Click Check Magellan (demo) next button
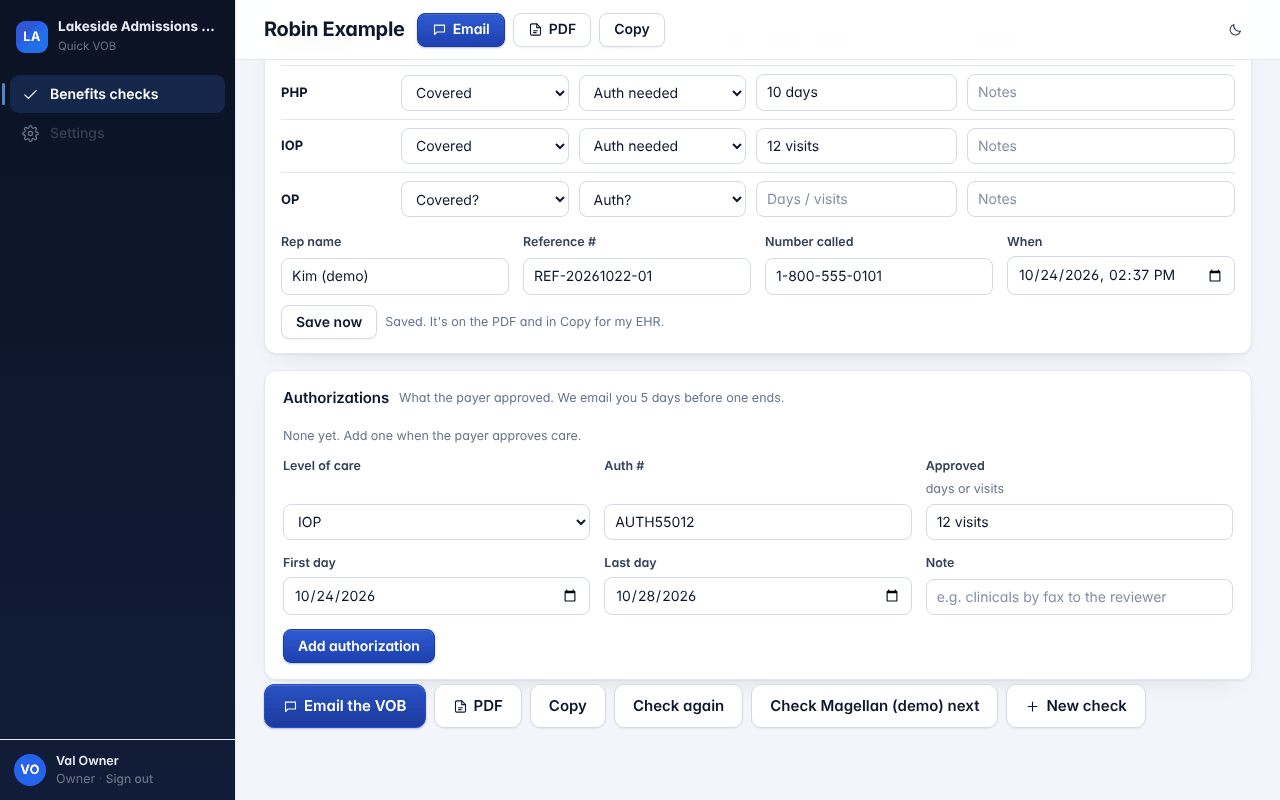Viewport: 1280px width, 800px height. pos(875,706)
